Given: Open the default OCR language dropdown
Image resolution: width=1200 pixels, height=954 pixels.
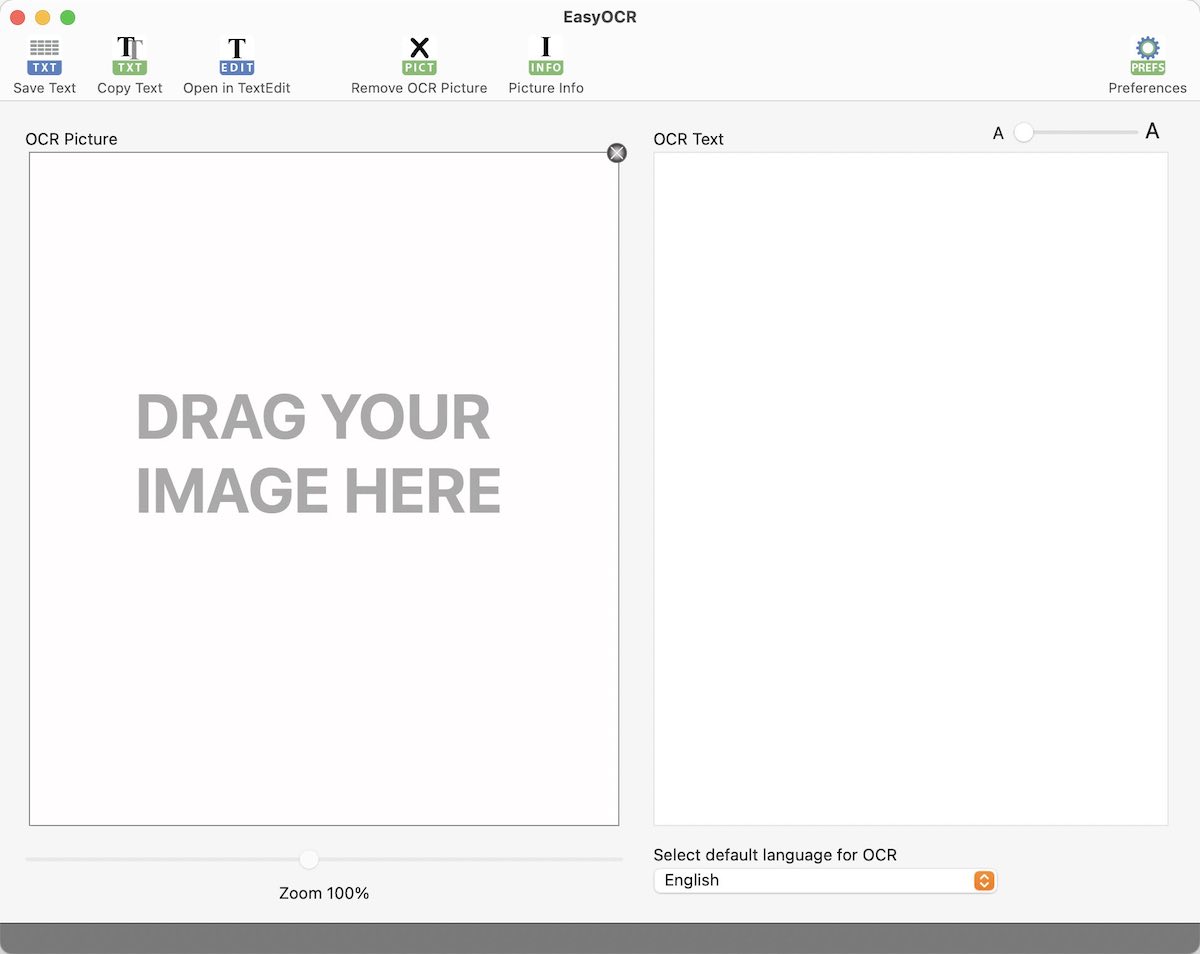Looking at the screenshot, I should [825, 881].
